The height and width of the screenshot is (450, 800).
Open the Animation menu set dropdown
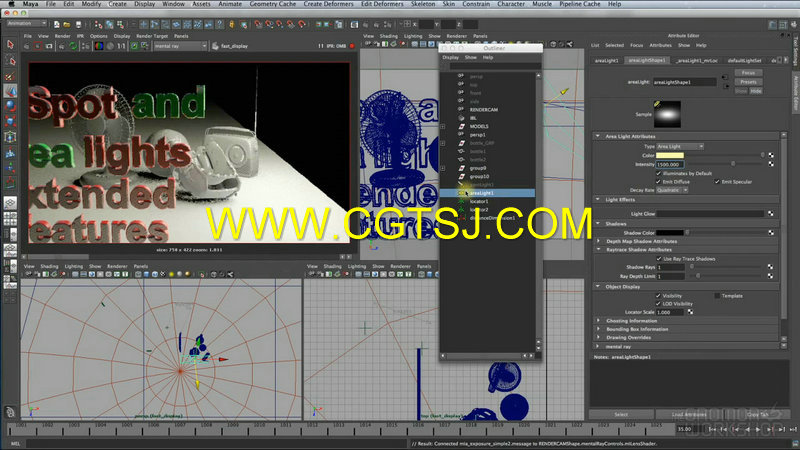tap(27, 23)
